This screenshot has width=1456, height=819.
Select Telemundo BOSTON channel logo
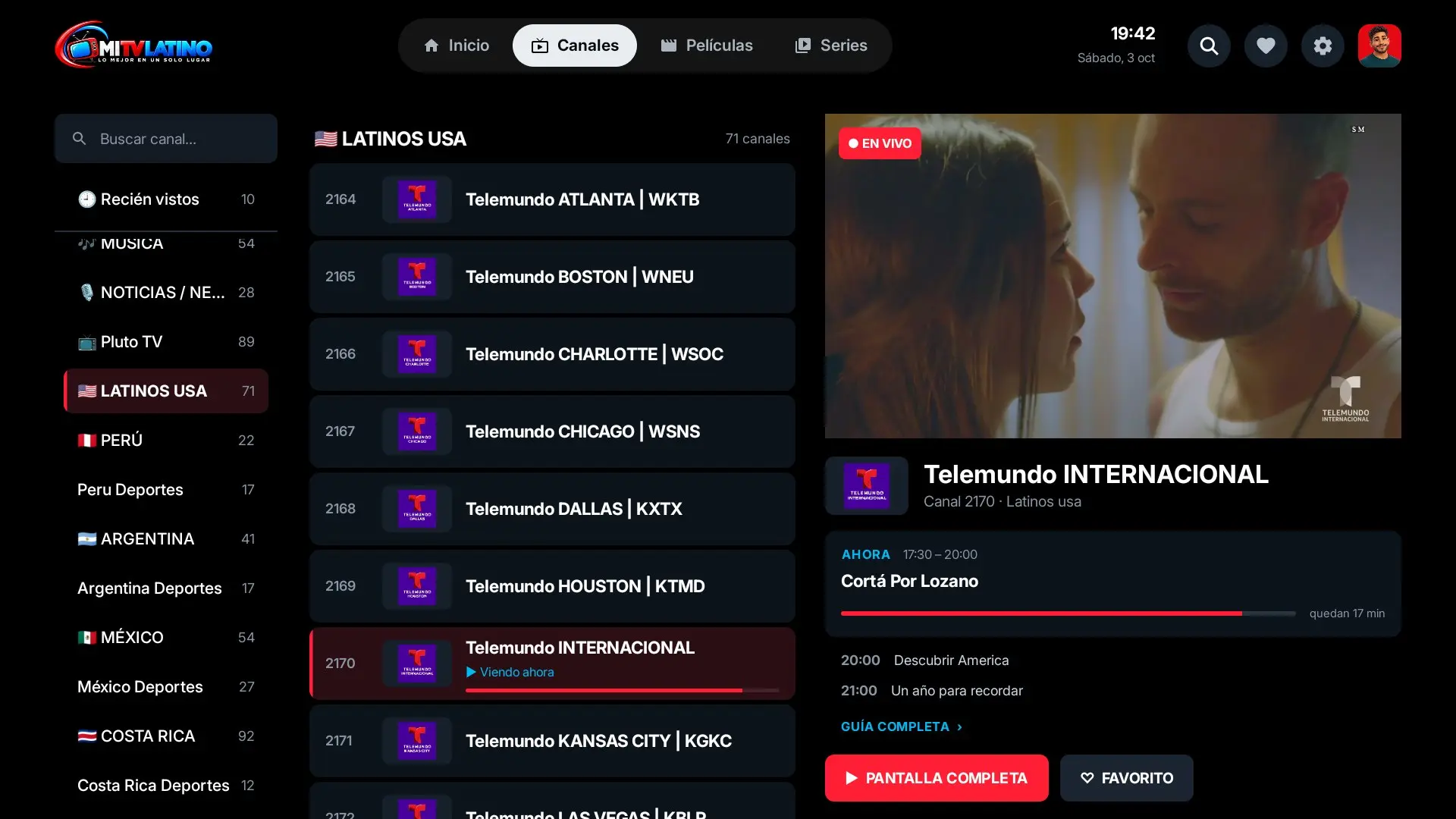(417, 277)
